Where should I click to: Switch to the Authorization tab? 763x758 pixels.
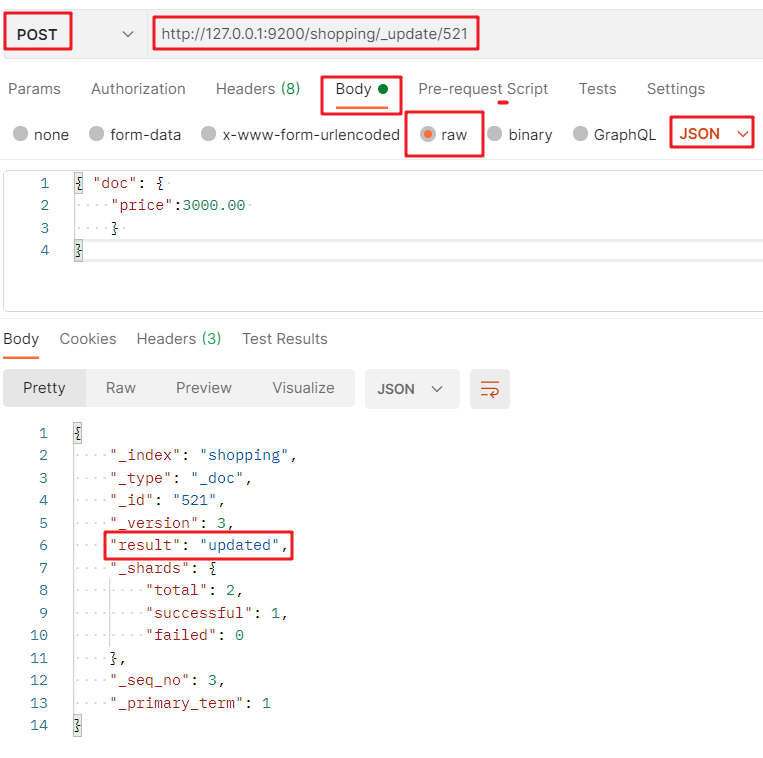click(x=138, y=89)
